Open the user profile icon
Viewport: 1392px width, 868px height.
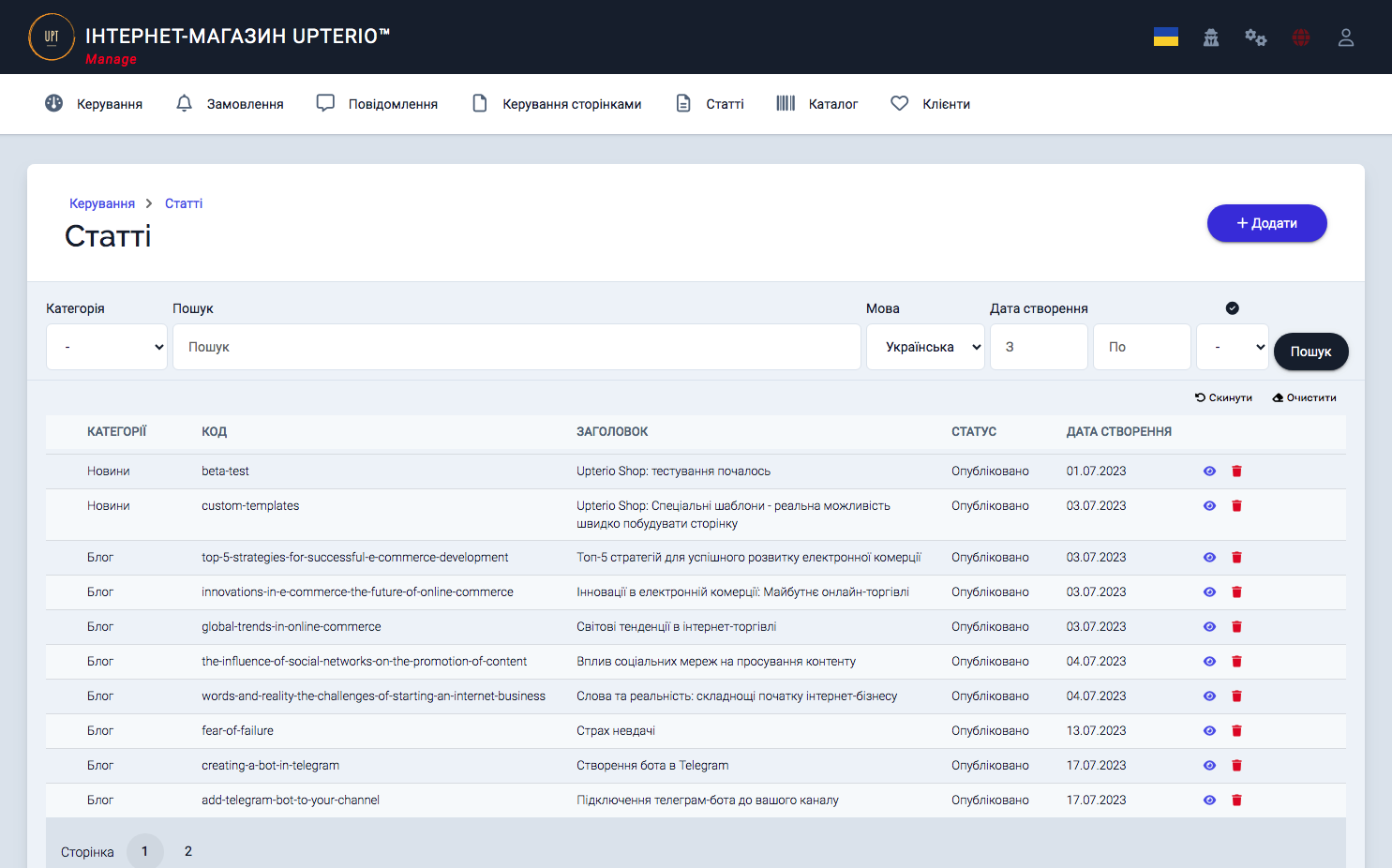[x=1346, y=37]
